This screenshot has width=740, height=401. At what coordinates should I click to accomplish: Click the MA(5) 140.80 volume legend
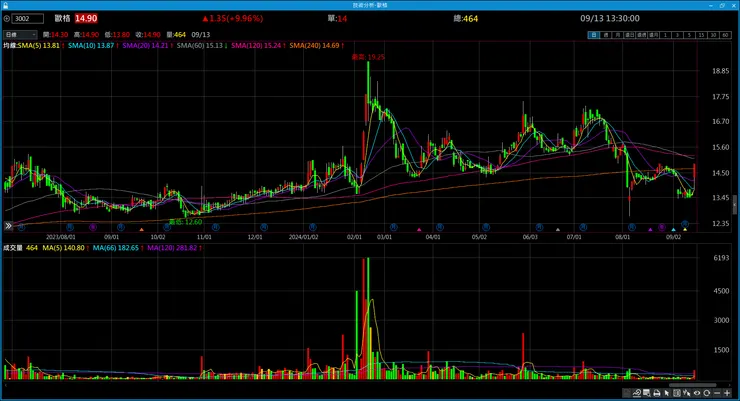[63, 248]
